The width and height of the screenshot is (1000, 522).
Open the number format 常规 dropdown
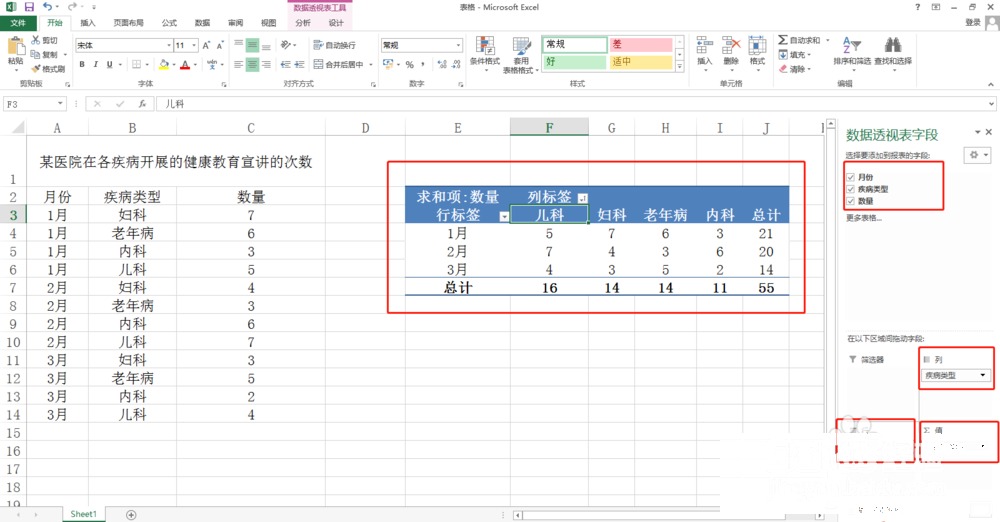click(x=458, y=45)
